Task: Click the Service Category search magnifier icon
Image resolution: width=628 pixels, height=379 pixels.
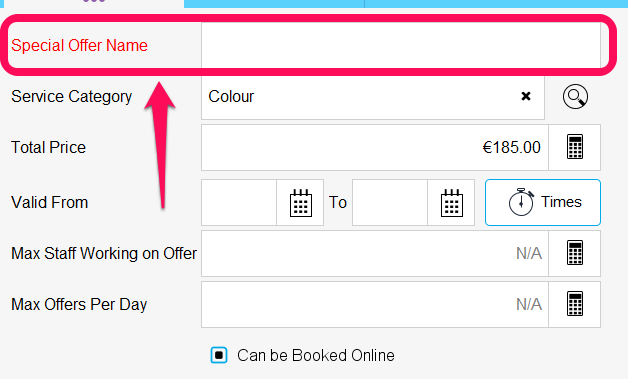Action: coord(575,97)
